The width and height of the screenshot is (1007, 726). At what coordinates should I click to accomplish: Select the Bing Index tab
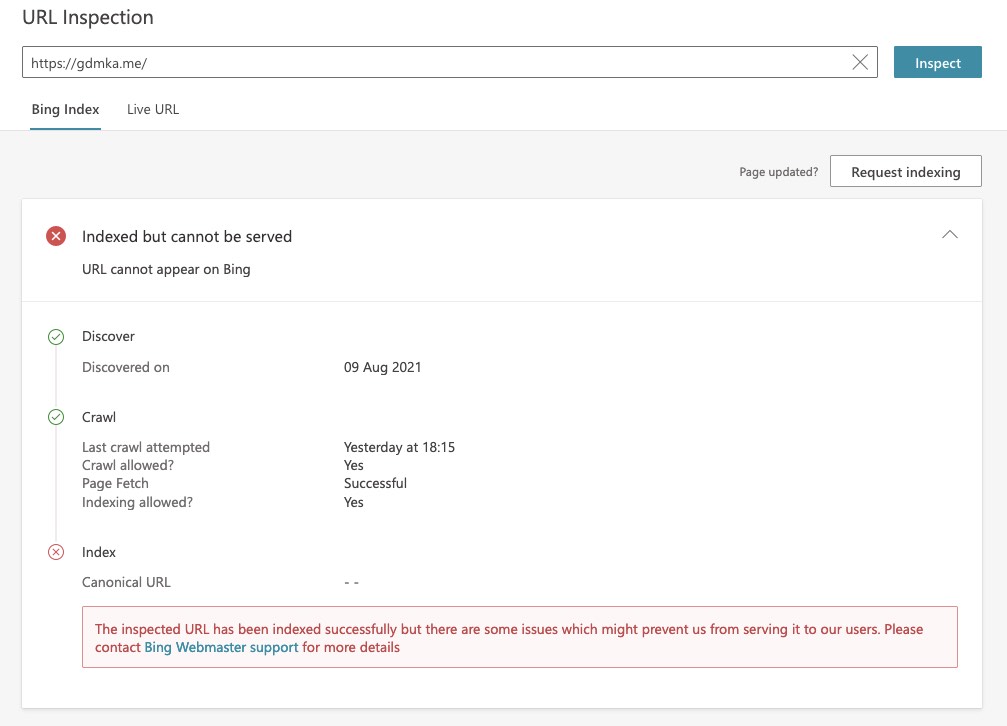[x=65, y=109]
